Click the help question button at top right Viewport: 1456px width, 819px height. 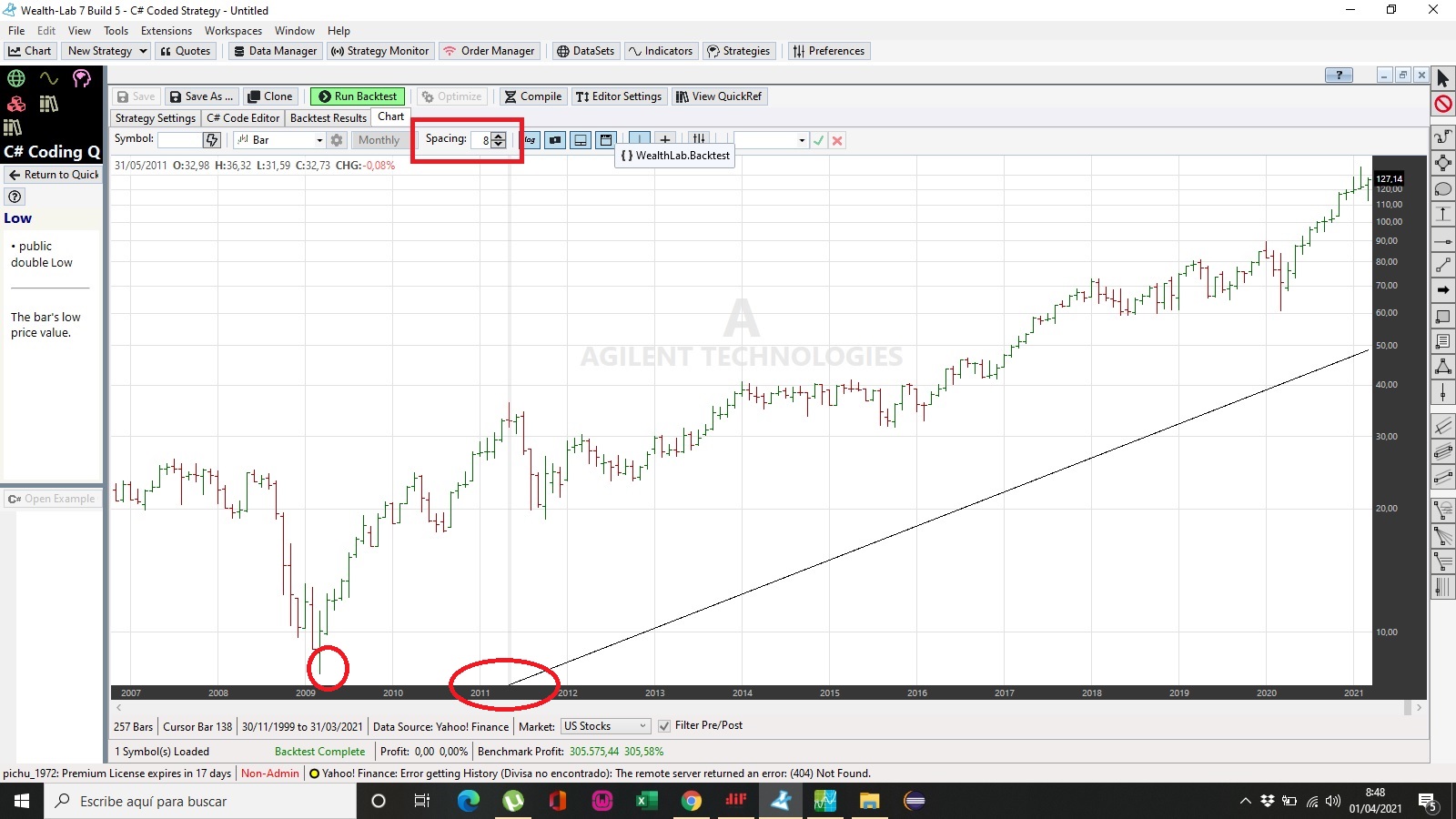1339,76
